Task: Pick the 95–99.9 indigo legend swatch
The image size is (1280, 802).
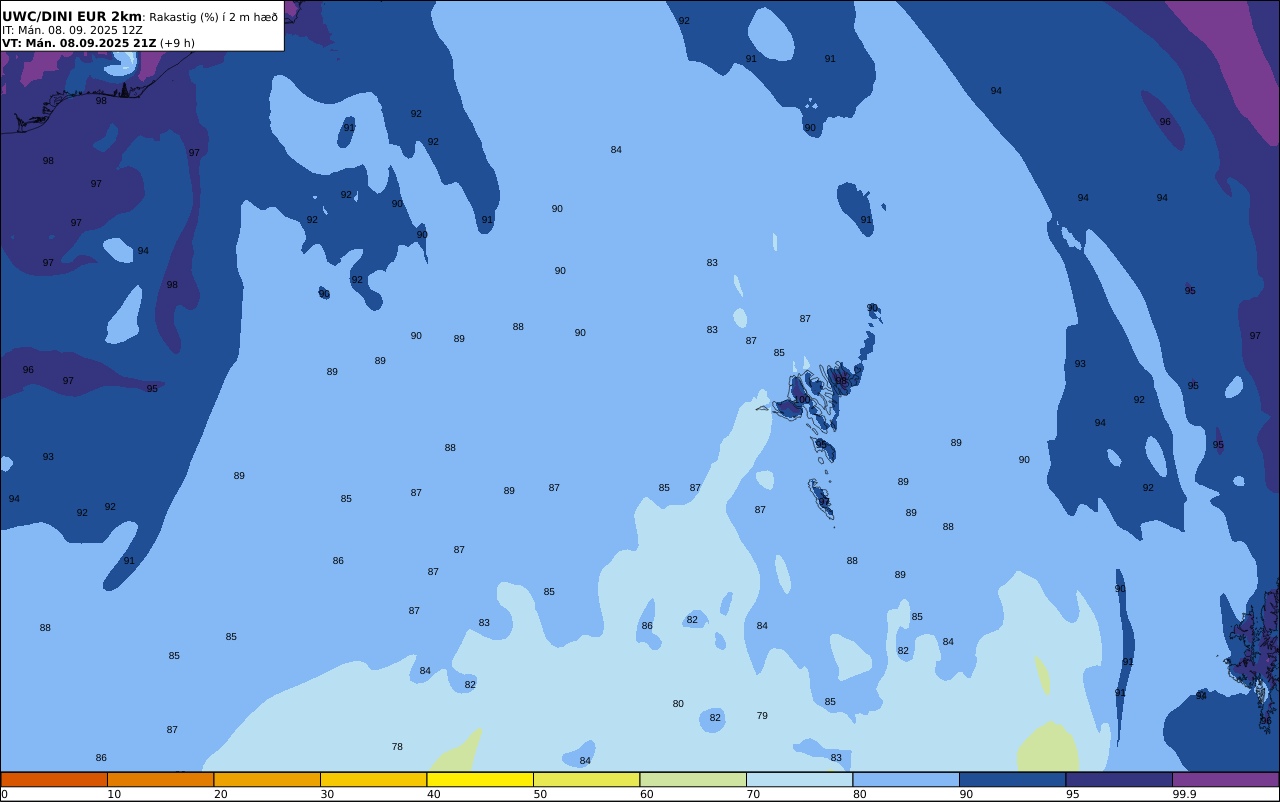Action: coord(1119,779)
